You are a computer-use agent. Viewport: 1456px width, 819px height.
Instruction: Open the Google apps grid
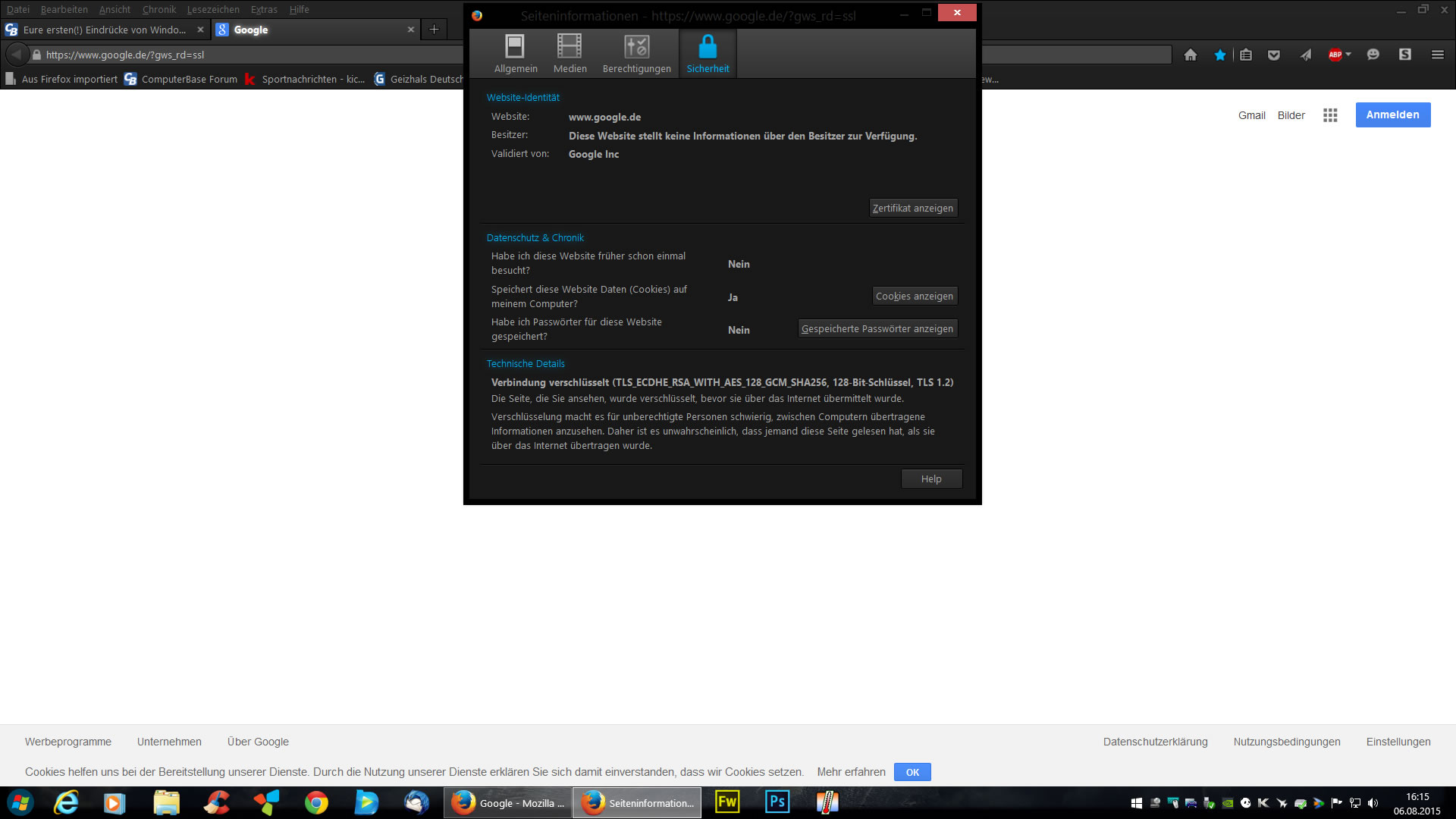click(1330, 115)
